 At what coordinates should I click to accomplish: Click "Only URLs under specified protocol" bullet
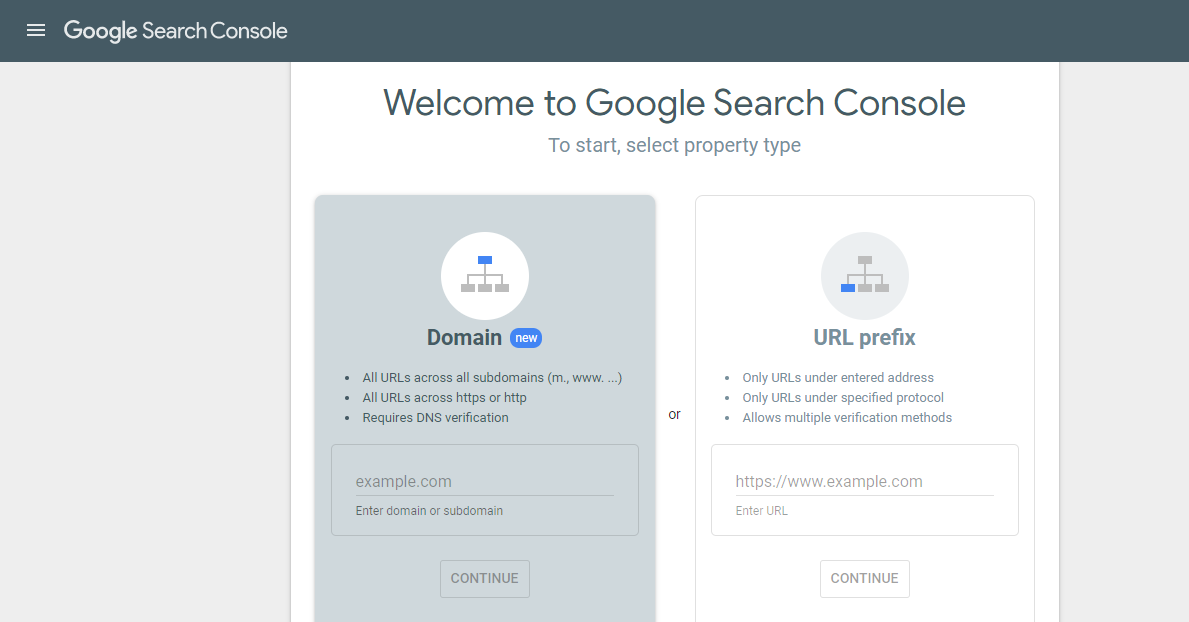pos(843,398)
